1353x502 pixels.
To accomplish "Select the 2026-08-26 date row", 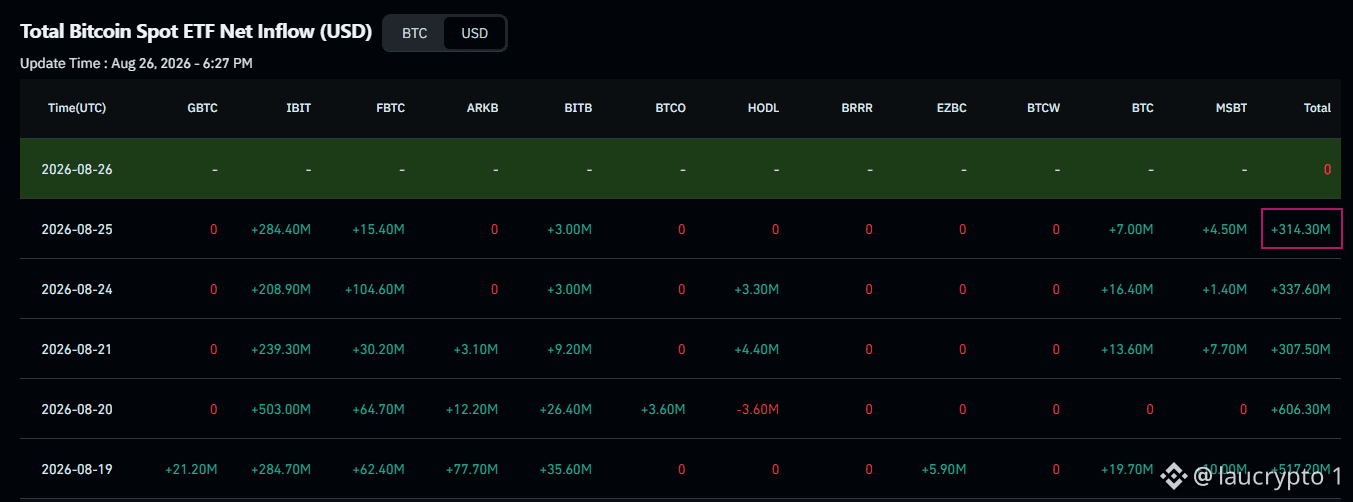I will (x=681, y=169).
